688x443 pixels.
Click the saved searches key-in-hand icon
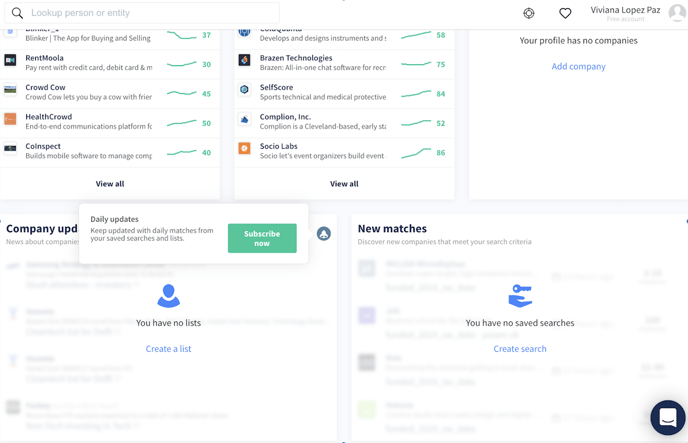(520, 296)
